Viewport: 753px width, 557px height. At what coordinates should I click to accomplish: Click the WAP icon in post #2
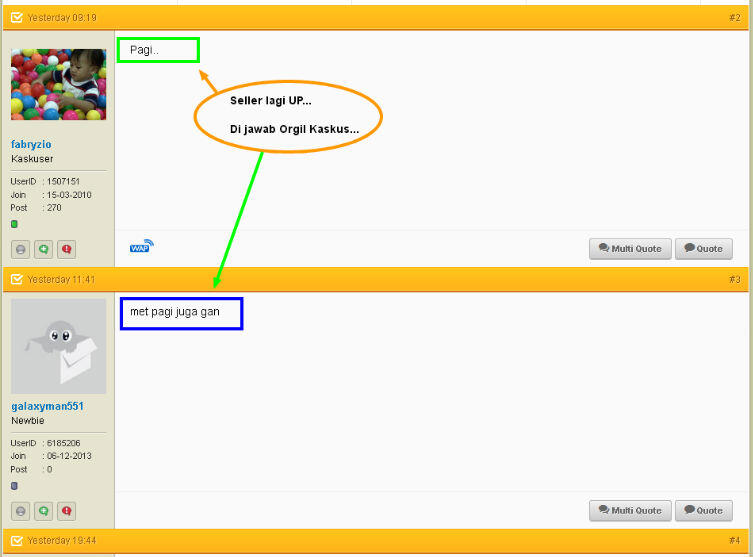pyautogui.click(x=142, y=246)
